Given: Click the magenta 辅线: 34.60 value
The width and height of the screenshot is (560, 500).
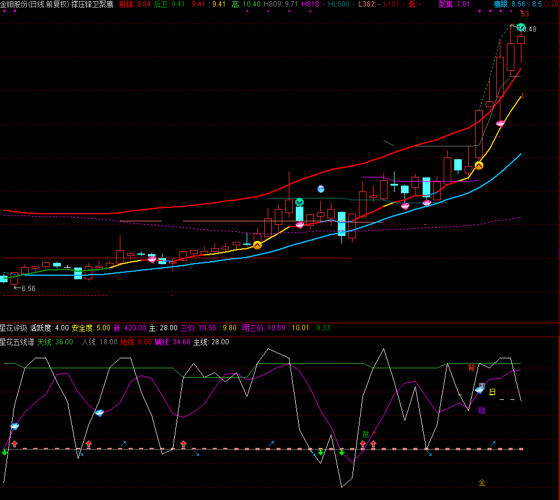Looking at the screenshot, I should point(172,342).
